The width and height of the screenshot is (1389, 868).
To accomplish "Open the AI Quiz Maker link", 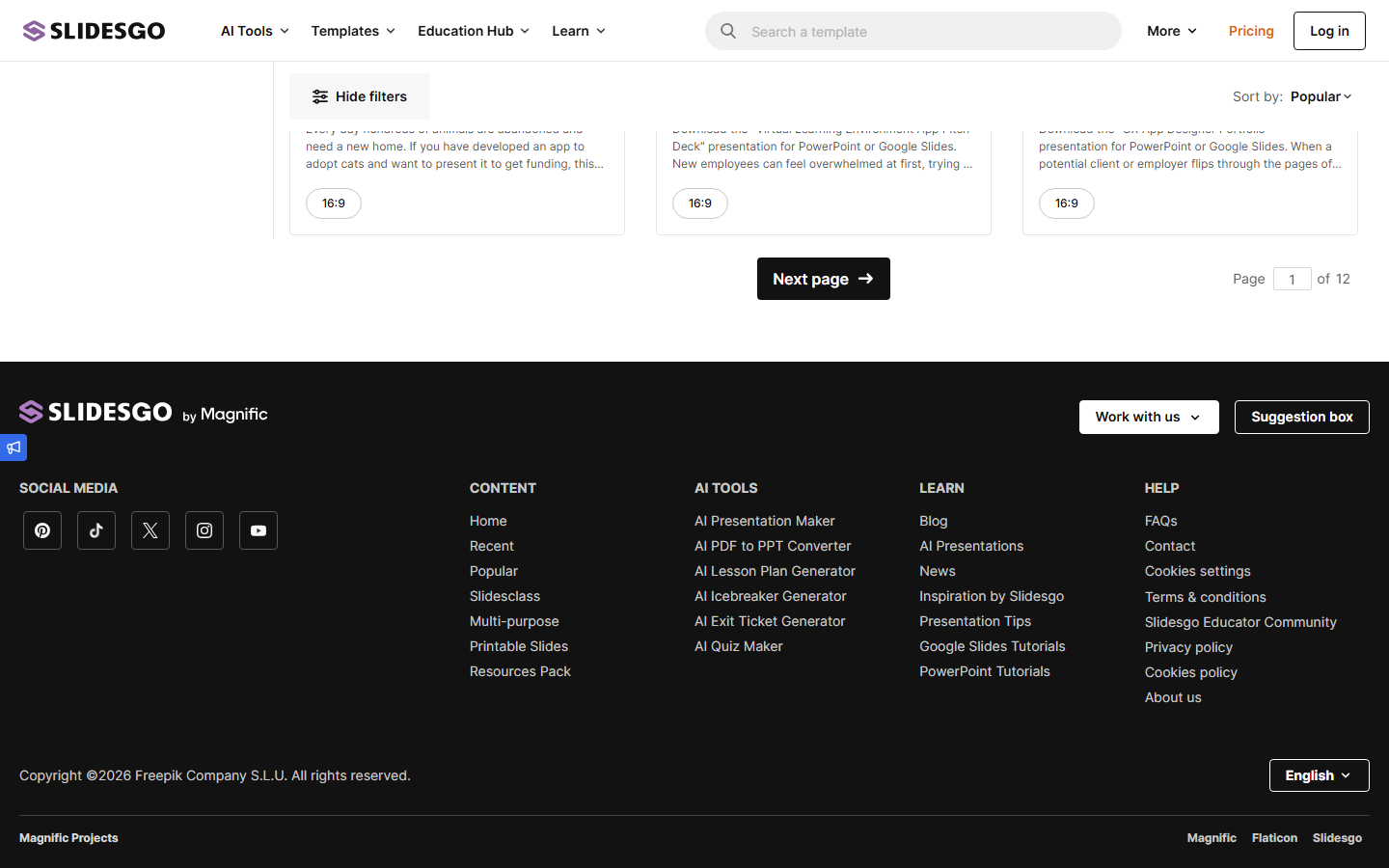I will [739, 646].
